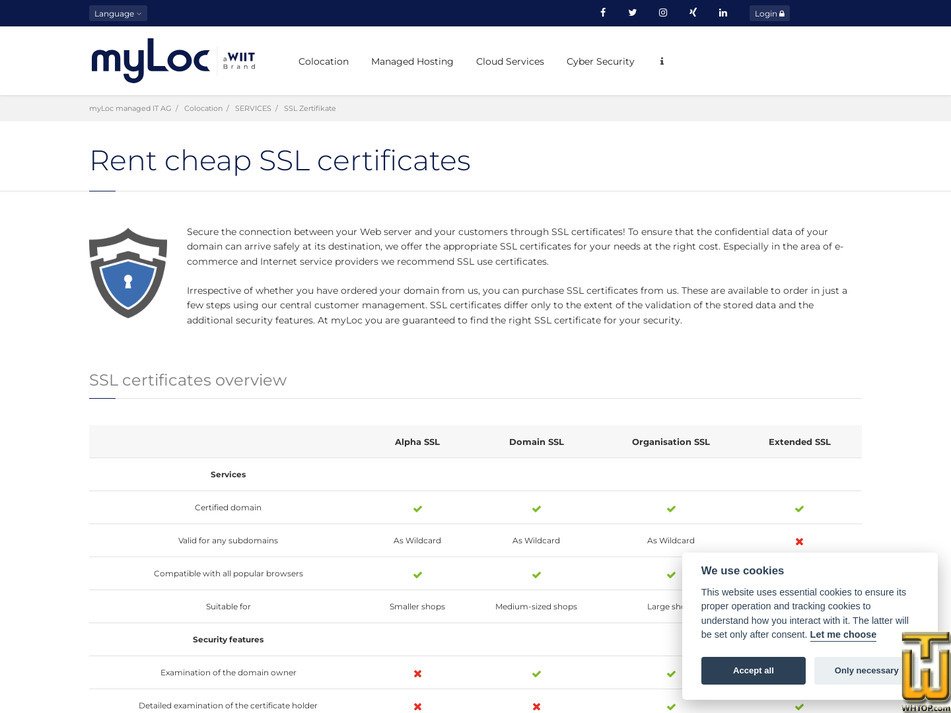Screen dimensions: 951x713
Task: Open the Managed Hosting menu
Action: click(412, 61)
